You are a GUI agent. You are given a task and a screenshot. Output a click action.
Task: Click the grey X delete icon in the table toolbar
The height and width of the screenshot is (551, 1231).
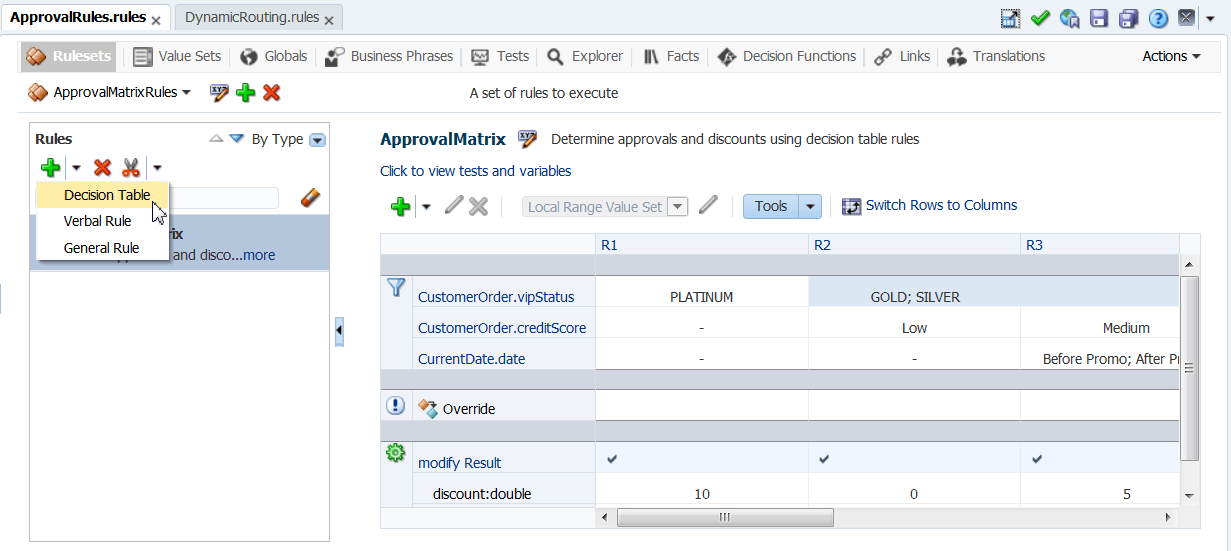(479, 206)
